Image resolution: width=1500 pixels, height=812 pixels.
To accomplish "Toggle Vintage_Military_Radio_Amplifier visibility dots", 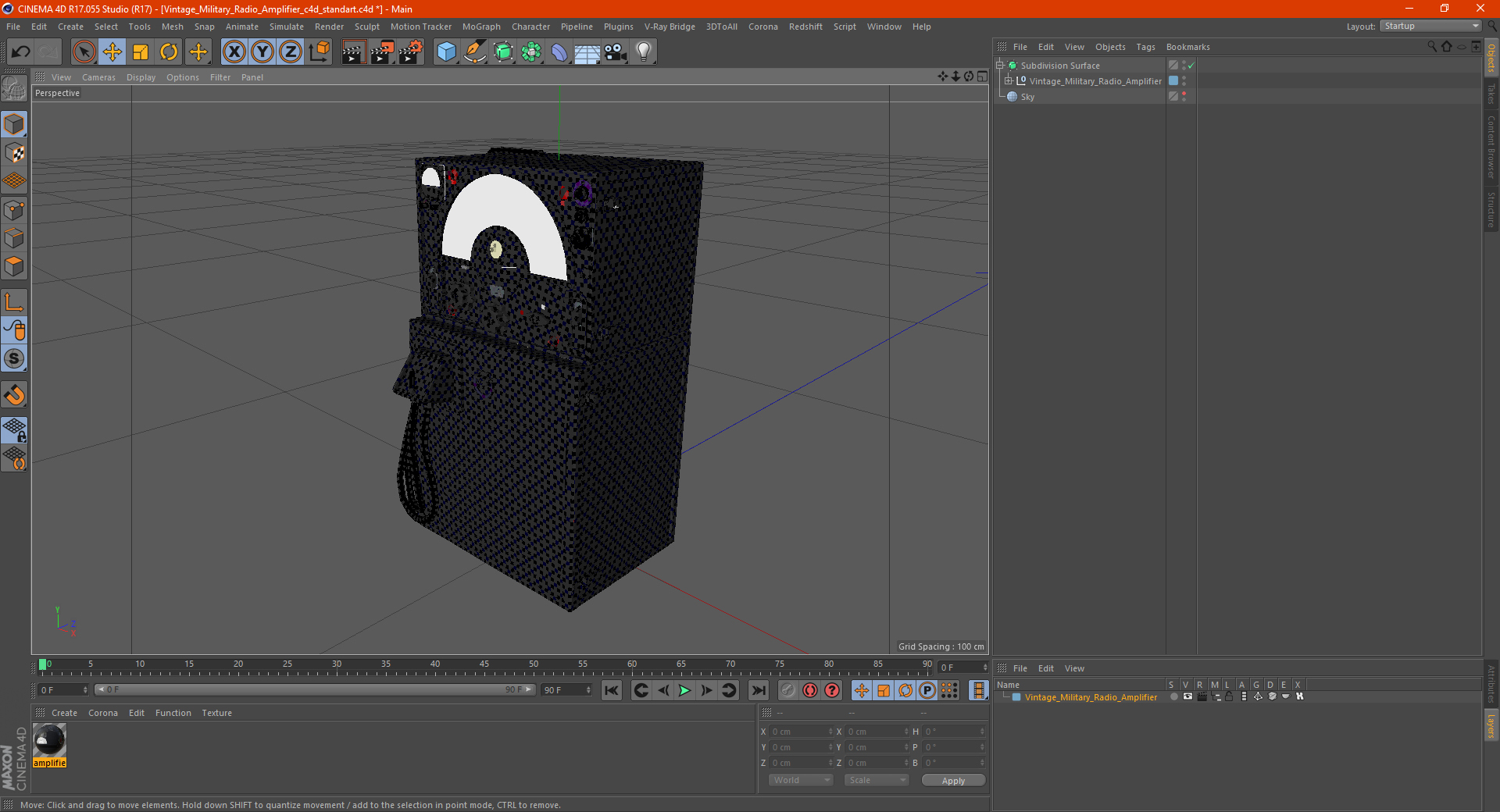I will coord(1184,80).
